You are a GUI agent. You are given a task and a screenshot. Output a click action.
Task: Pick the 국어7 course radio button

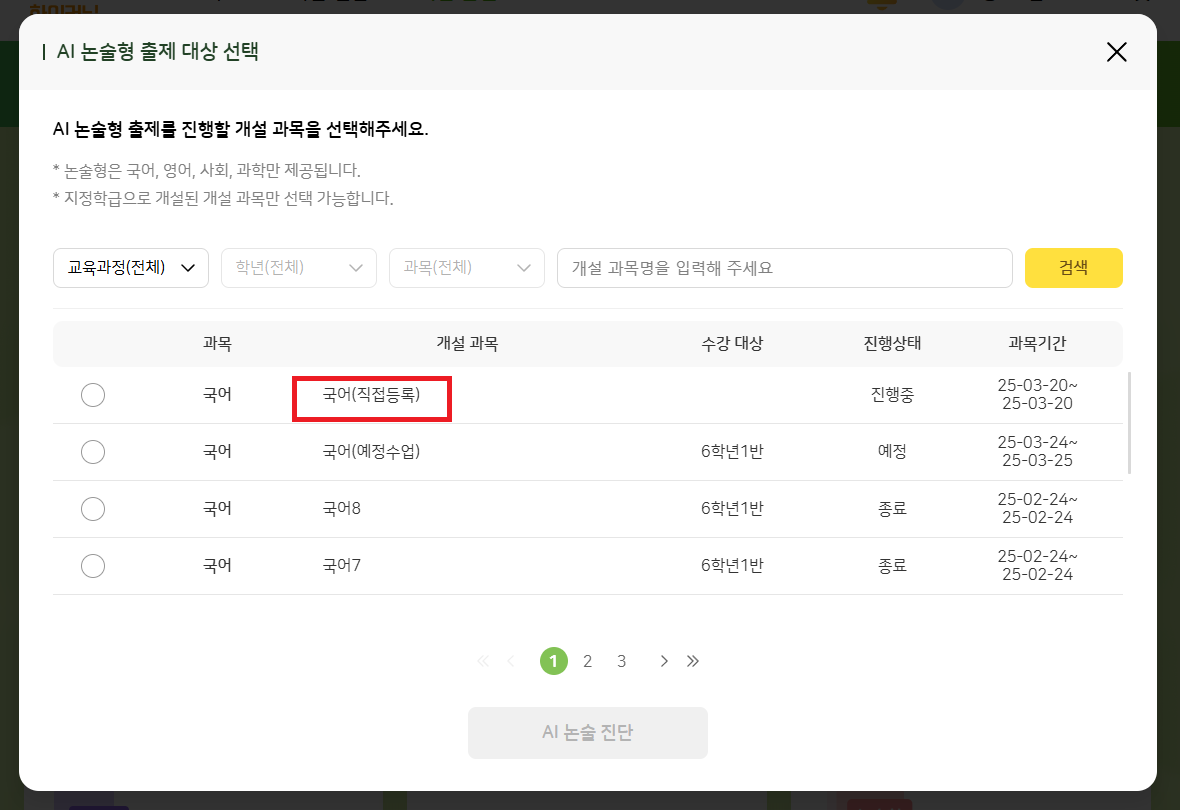(x=93, y=566)
